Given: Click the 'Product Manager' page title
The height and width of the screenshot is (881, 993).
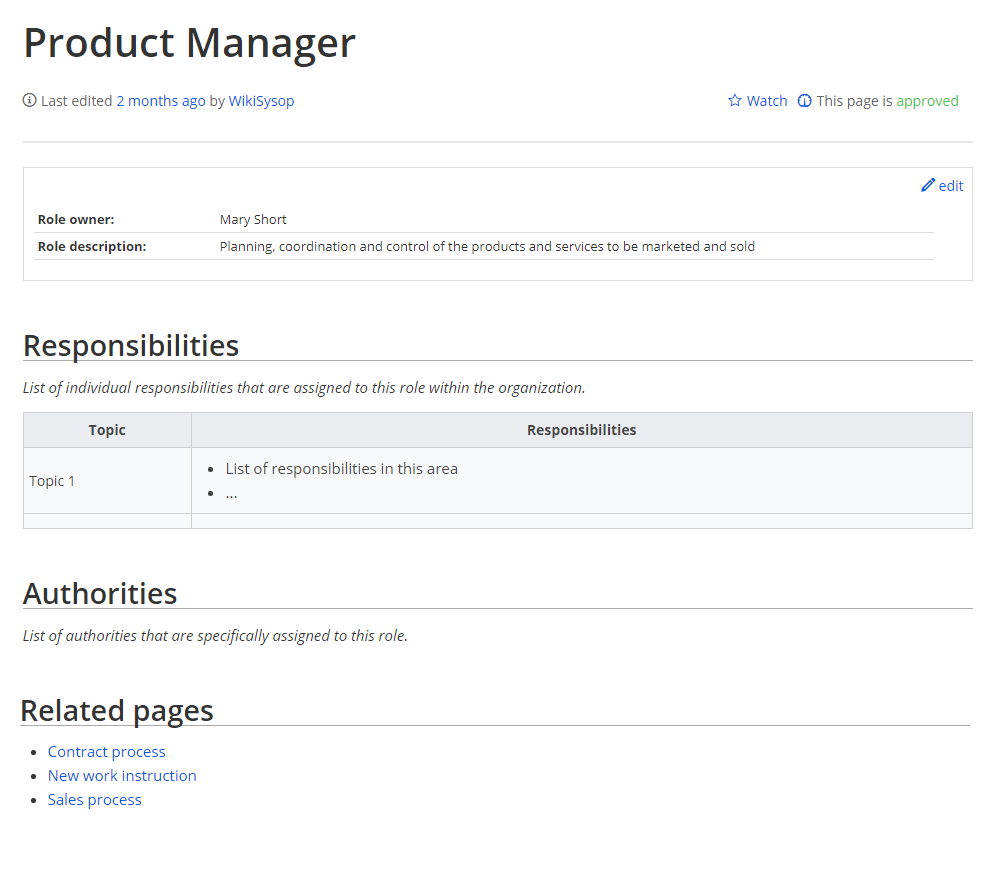Looking at the screenshot, I should (x=189, y=43).
